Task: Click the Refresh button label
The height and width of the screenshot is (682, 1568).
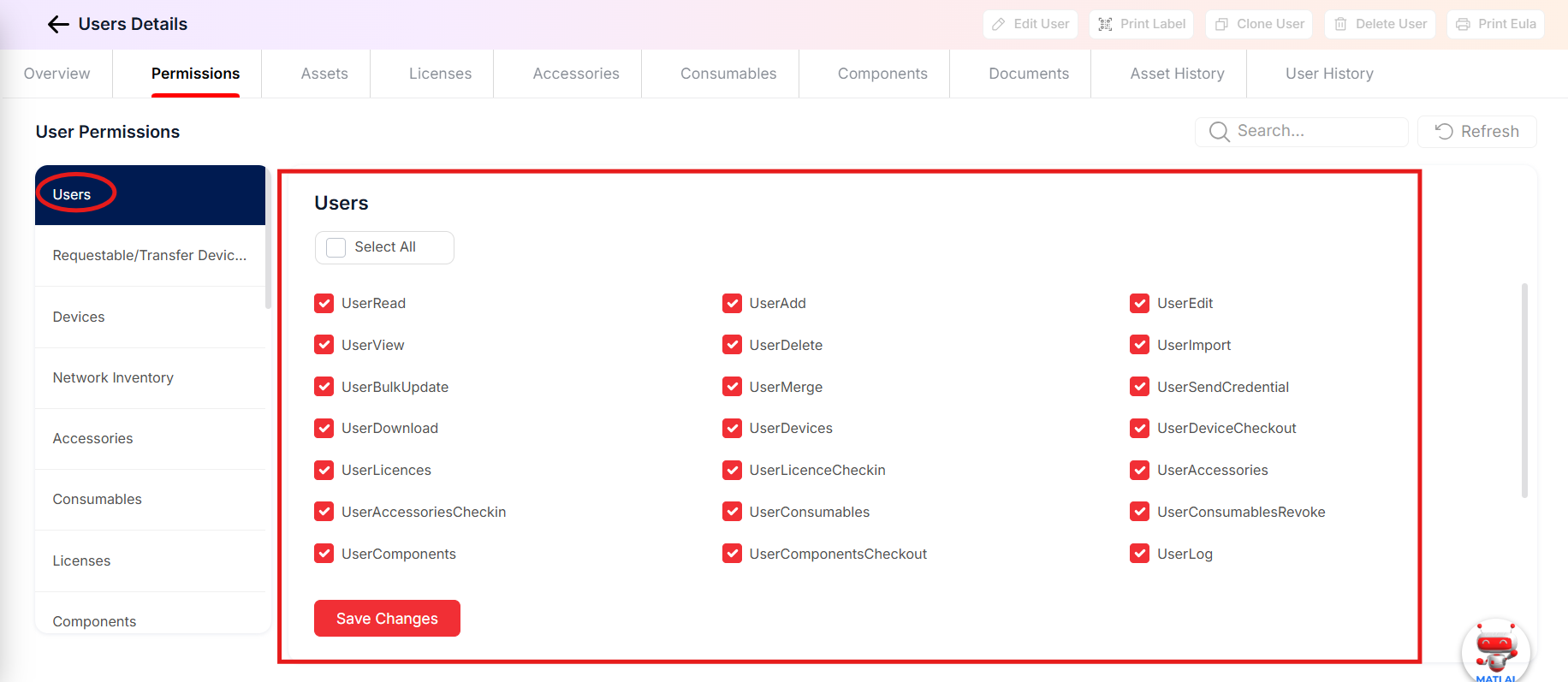Action: [x=1490, y=132]
